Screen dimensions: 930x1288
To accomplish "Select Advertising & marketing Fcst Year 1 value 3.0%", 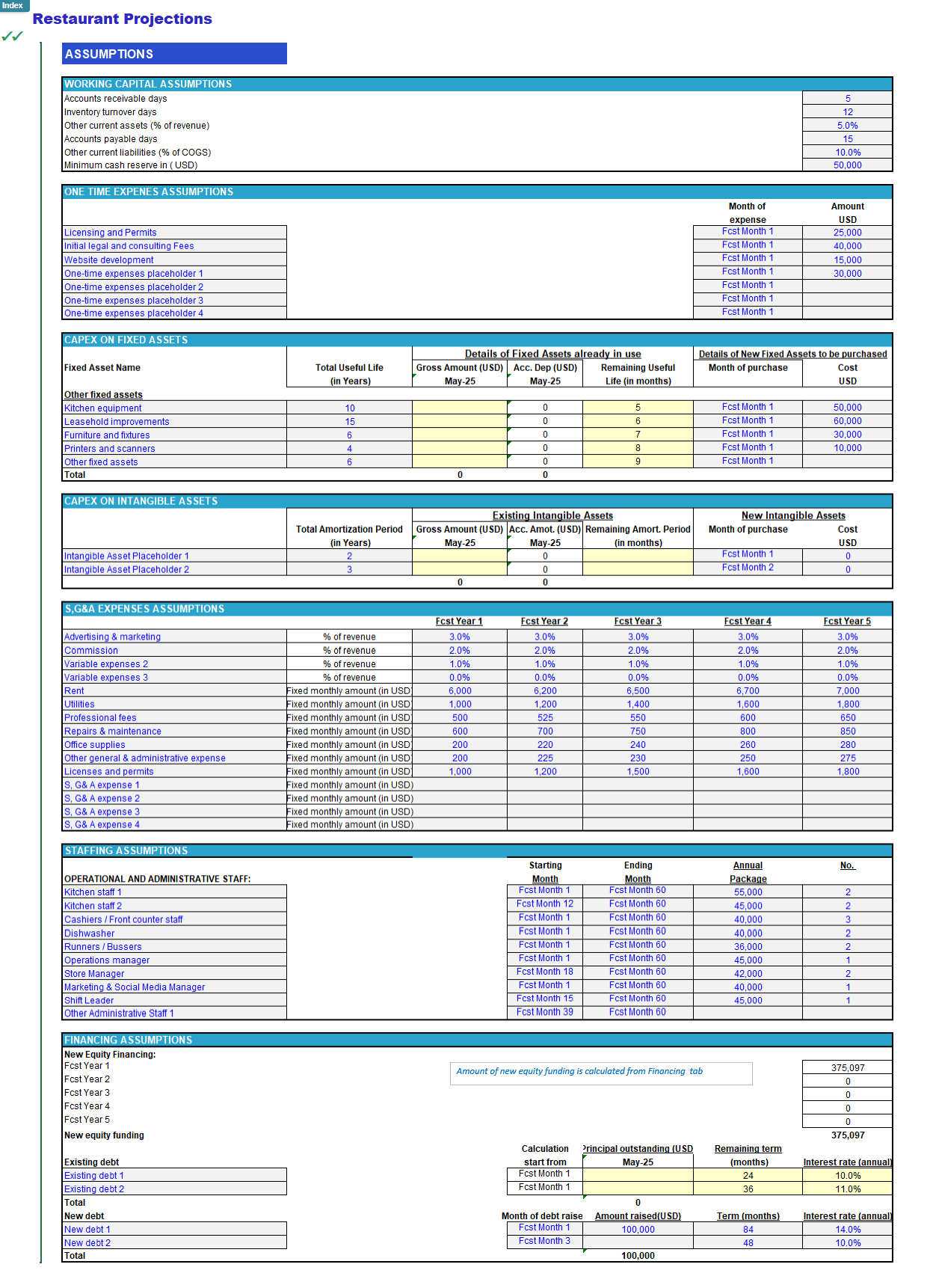I will point(460,637).
